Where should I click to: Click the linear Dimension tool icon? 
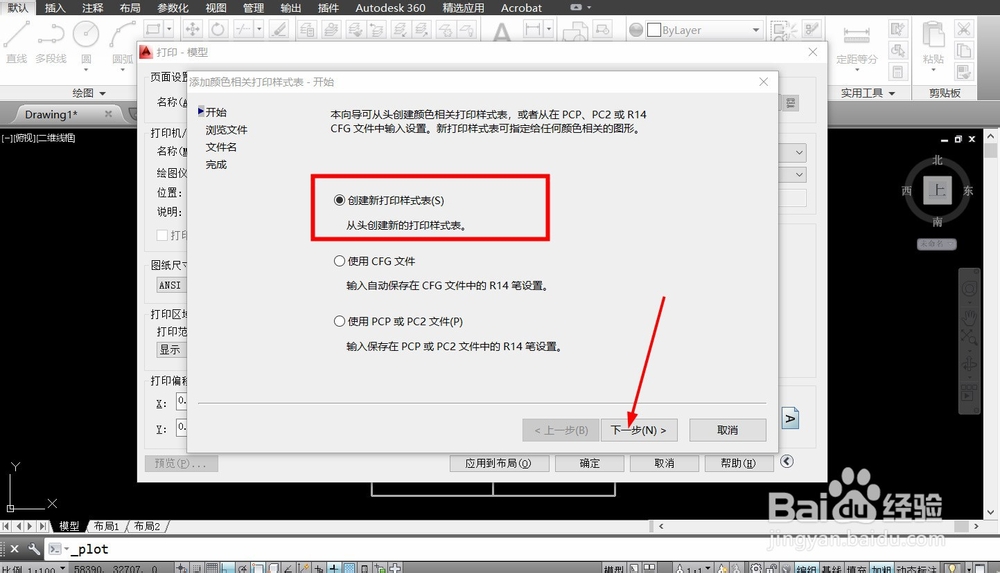tap(533, 29)
